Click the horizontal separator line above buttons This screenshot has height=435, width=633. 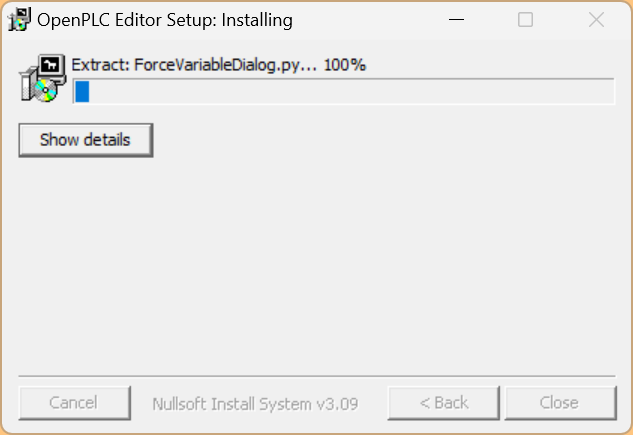click(316, 376)
